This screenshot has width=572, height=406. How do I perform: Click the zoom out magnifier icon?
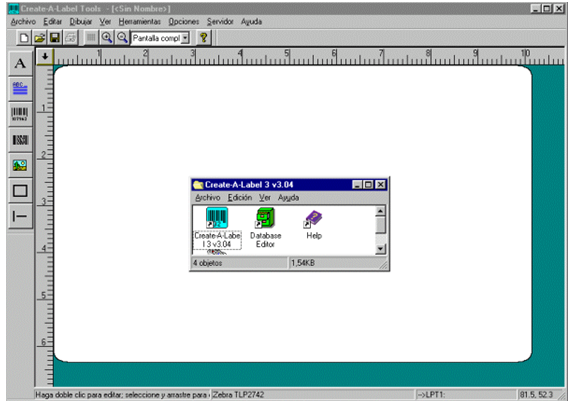pyautogui.click(x=122, y=38)
